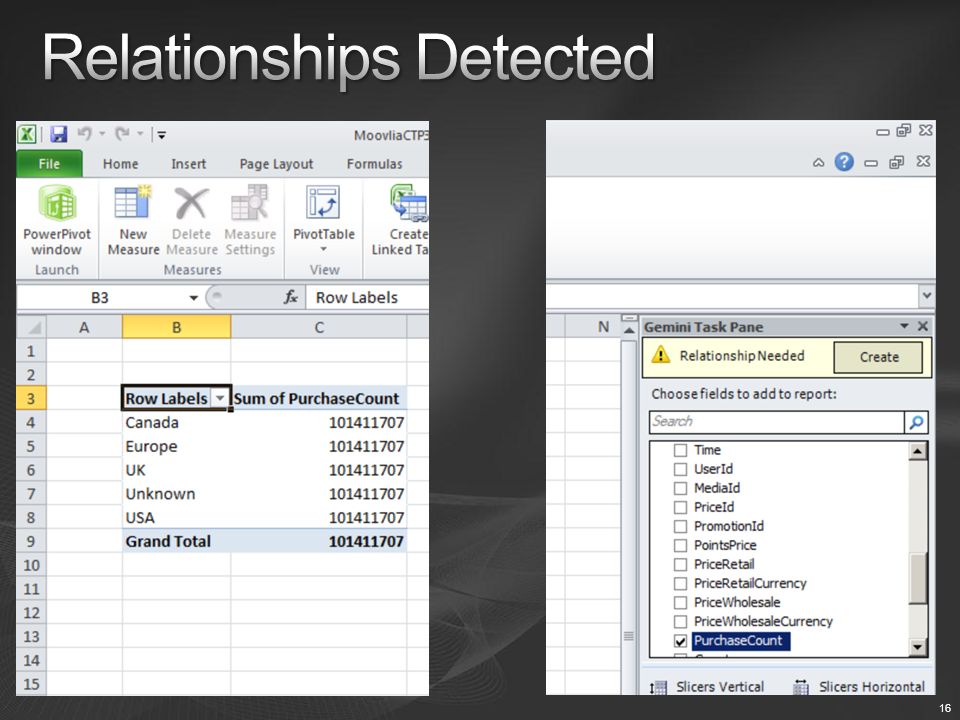Open Measure Settings
This screenshot has width=960, height=720.
pyautogui.click(x=250, y=220)
